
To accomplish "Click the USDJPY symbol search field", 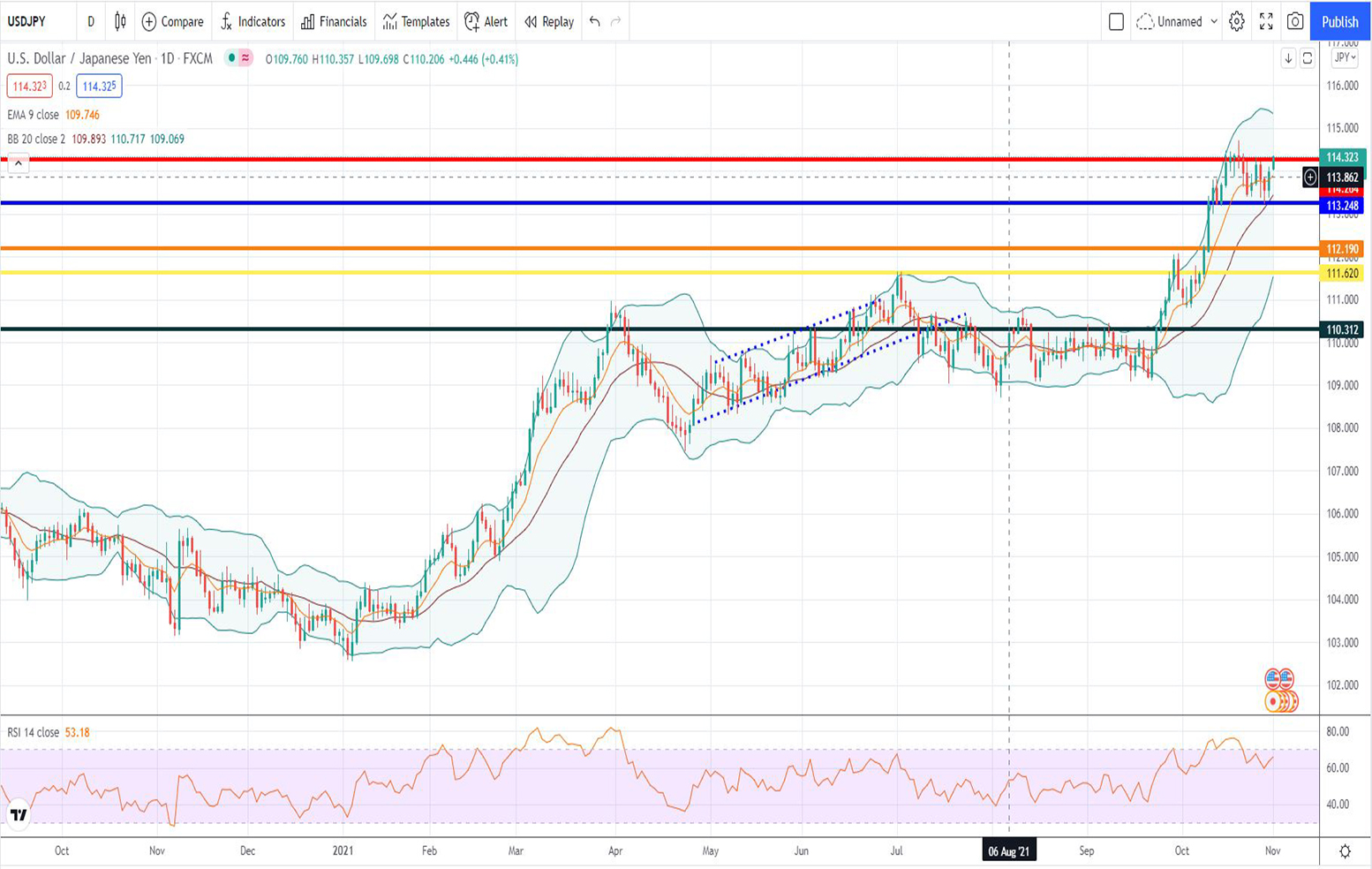I will click(x=28, y=21).
